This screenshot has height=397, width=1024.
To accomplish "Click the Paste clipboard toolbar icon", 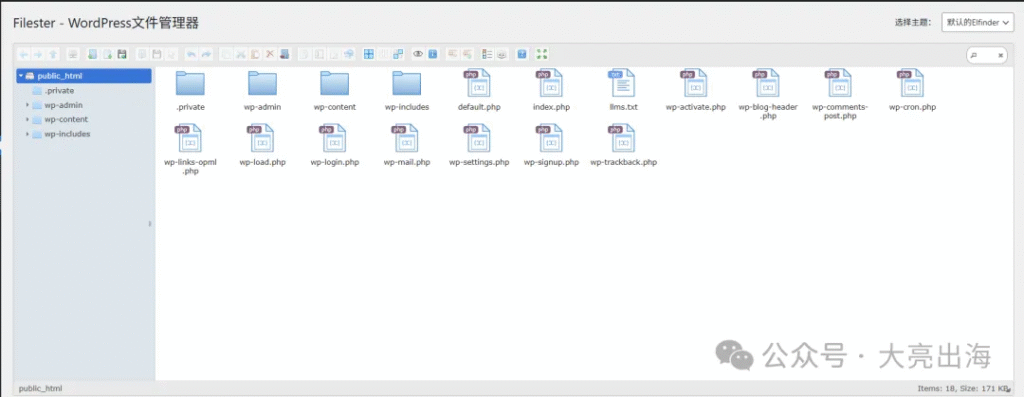I will point(255,54).
